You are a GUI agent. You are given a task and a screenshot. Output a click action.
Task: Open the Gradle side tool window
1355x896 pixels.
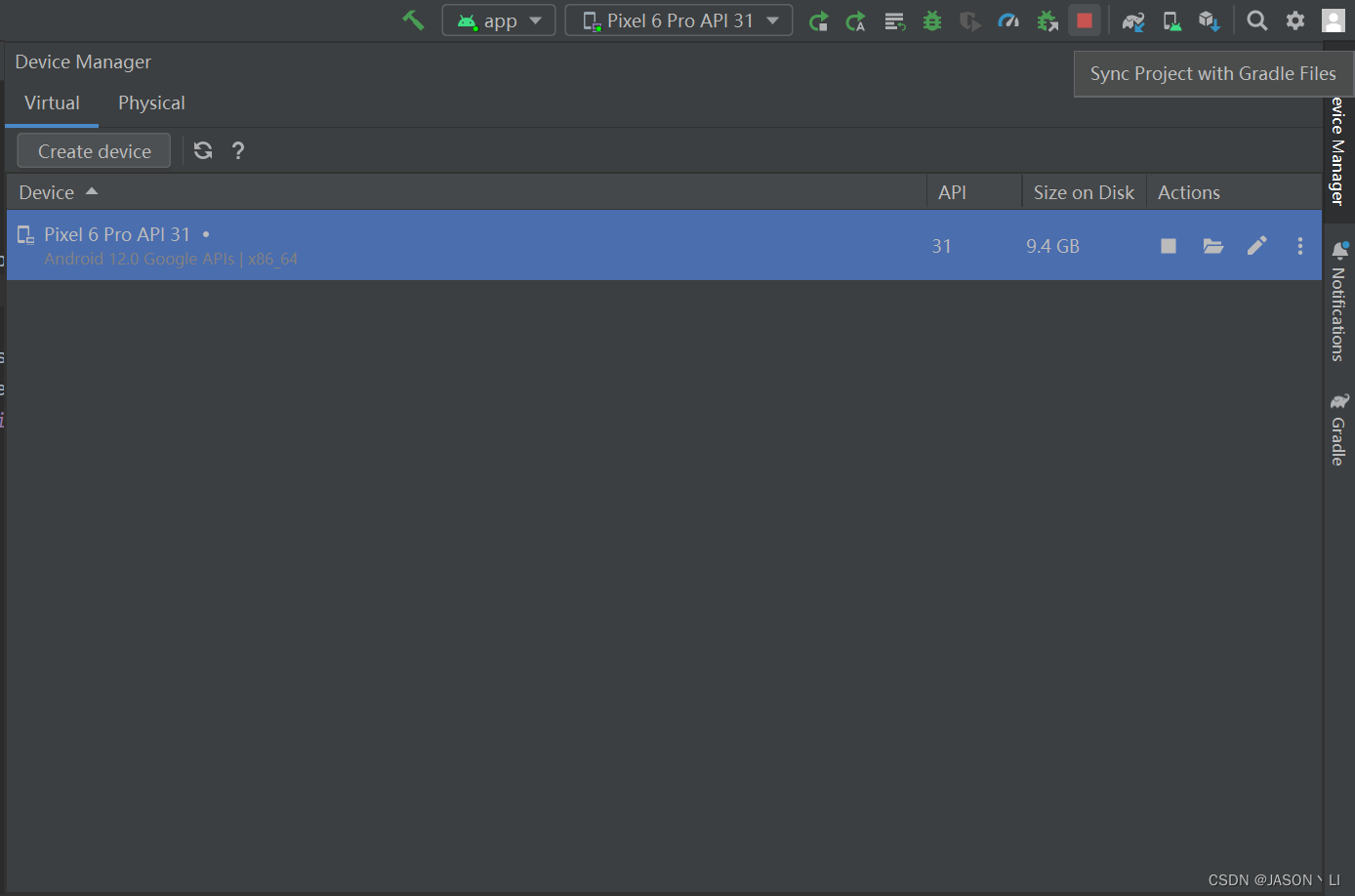(x=1338, y=428)
